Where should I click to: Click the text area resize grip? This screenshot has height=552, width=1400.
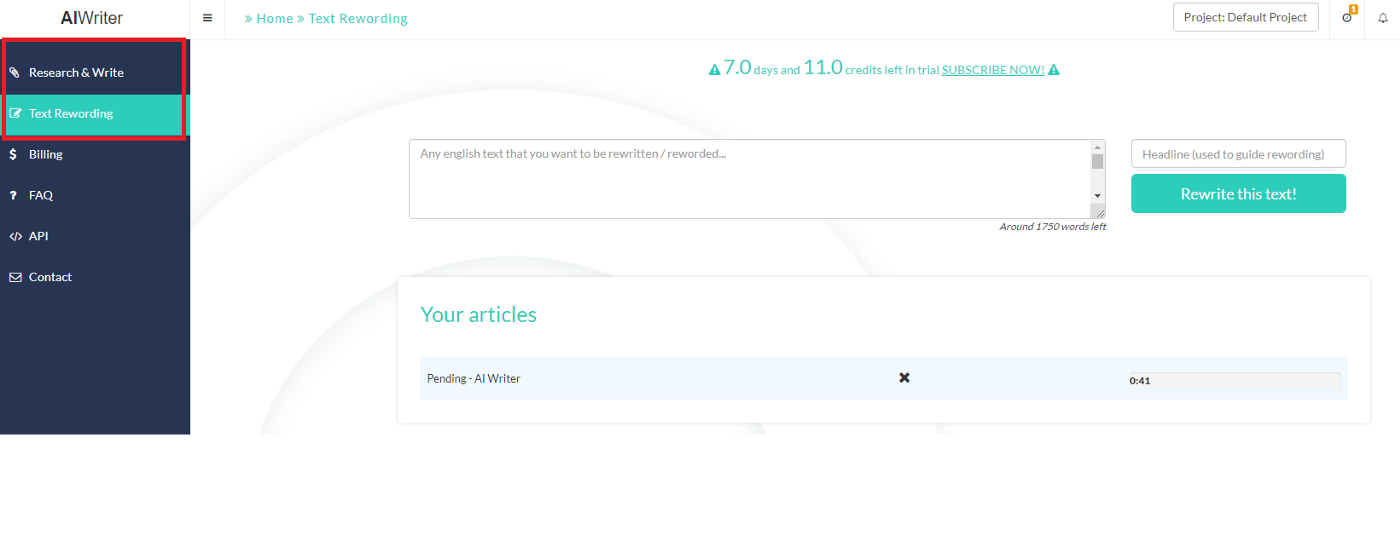[1099, 212]
